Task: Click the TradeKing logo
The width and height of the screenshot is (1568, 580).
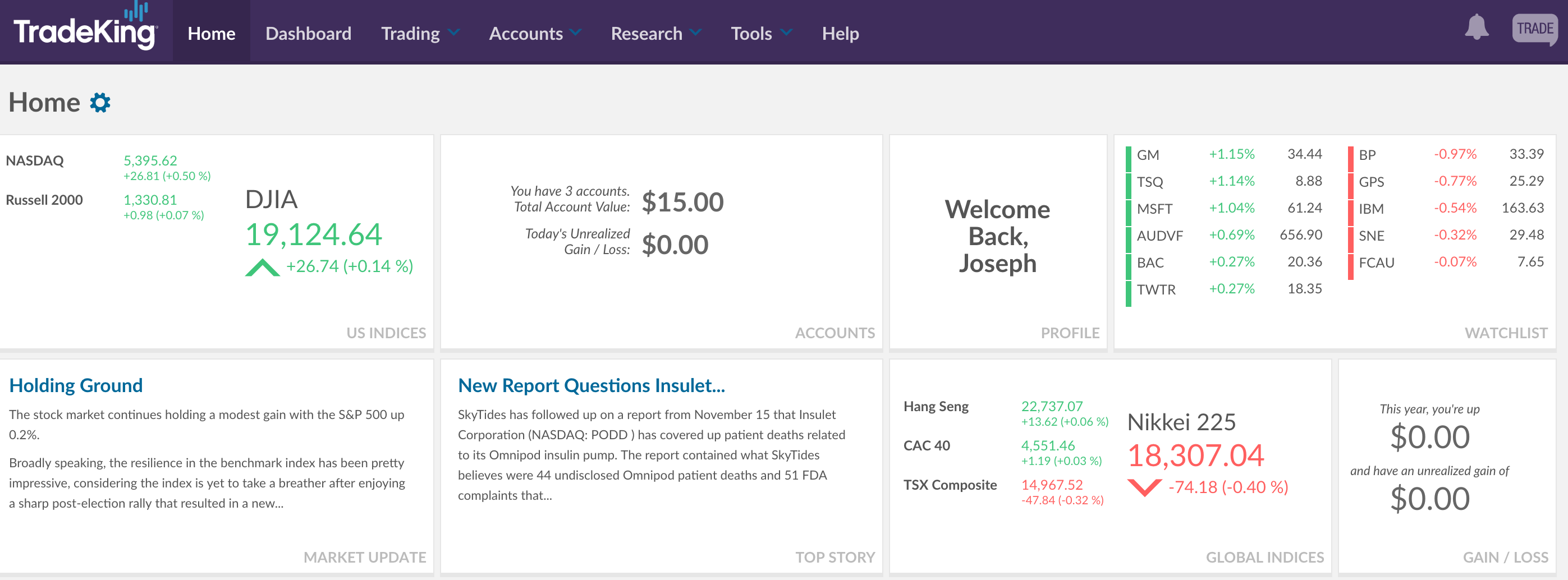Action: click(85, 29)
